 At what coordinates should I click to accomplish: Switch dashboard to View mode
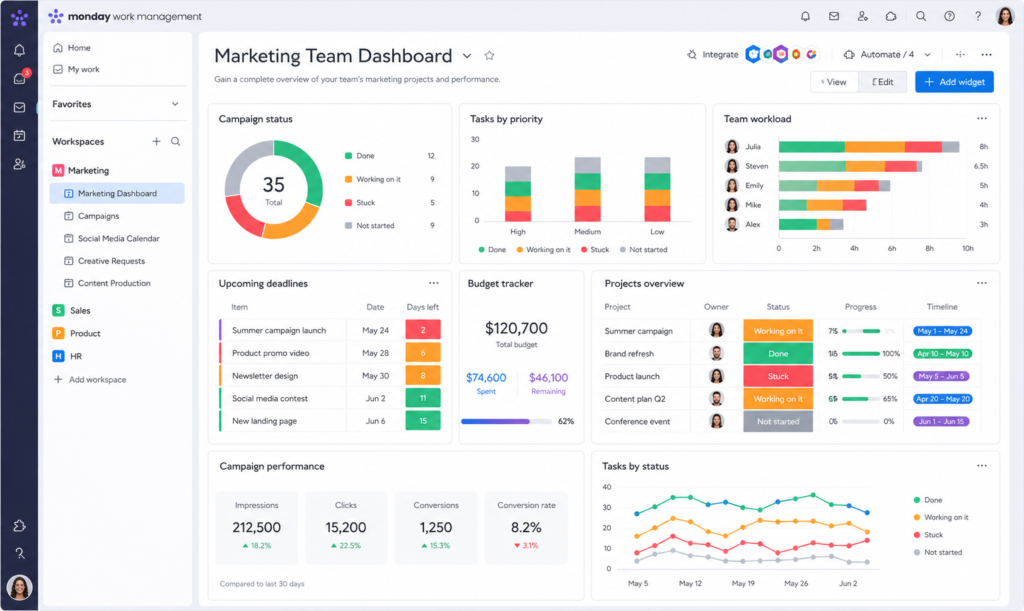pyautogui.click(x=834, y=82)
